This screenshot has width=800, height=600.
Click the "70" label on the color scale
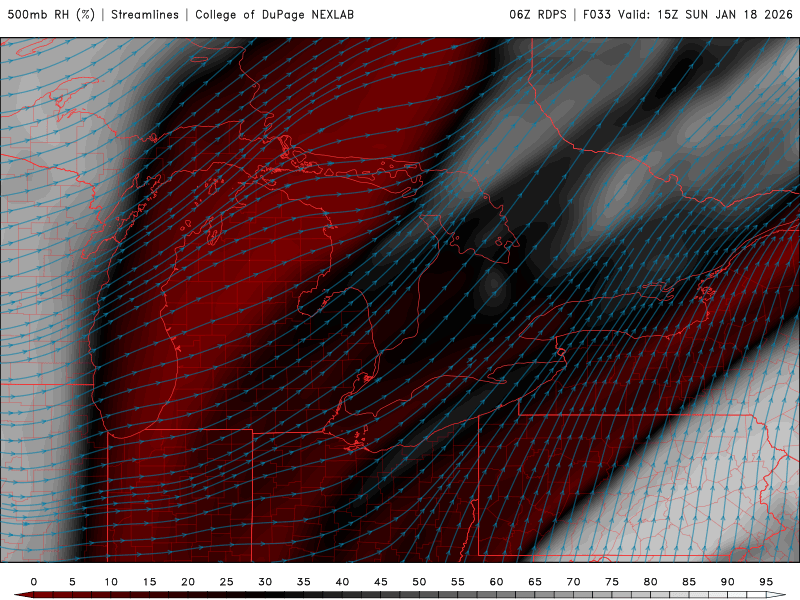click(573, 582)
